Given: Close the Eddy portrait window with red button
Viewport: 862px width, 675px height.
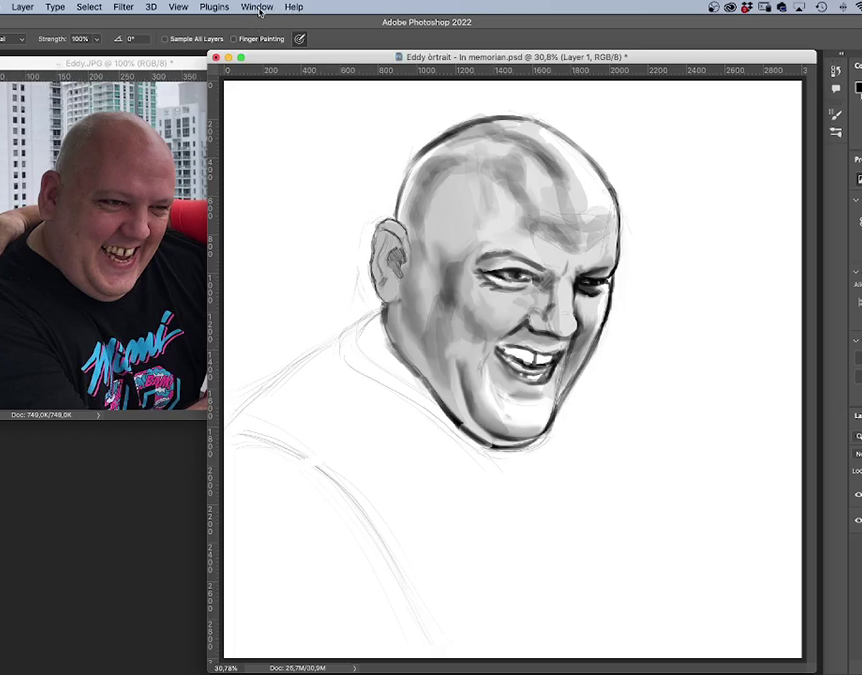Looking at the screenshot, I should pyautogui.click(x=216, y=57).
